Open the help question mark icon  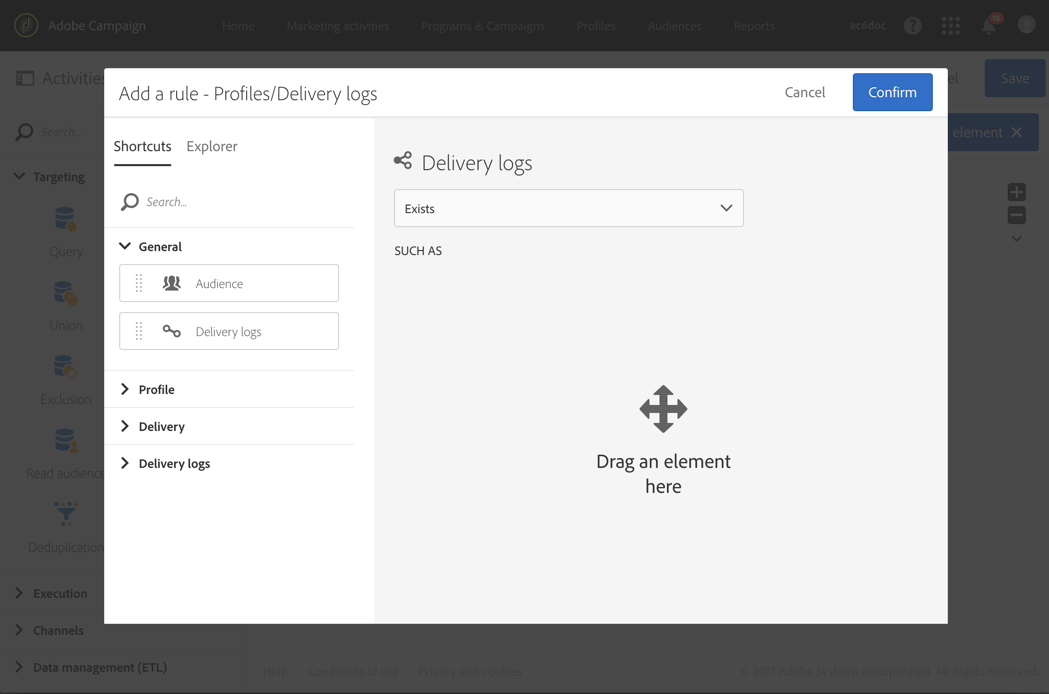tap(912, 26)
